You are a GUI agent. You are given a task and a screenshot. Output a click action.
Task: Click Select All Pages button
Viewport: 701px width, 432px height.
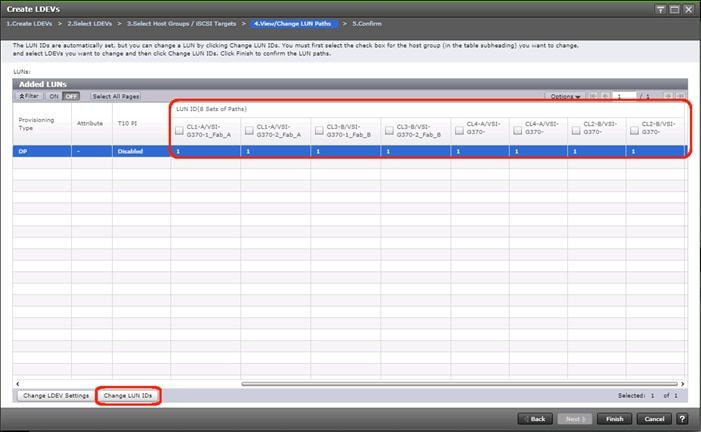(x=116, y=96)
